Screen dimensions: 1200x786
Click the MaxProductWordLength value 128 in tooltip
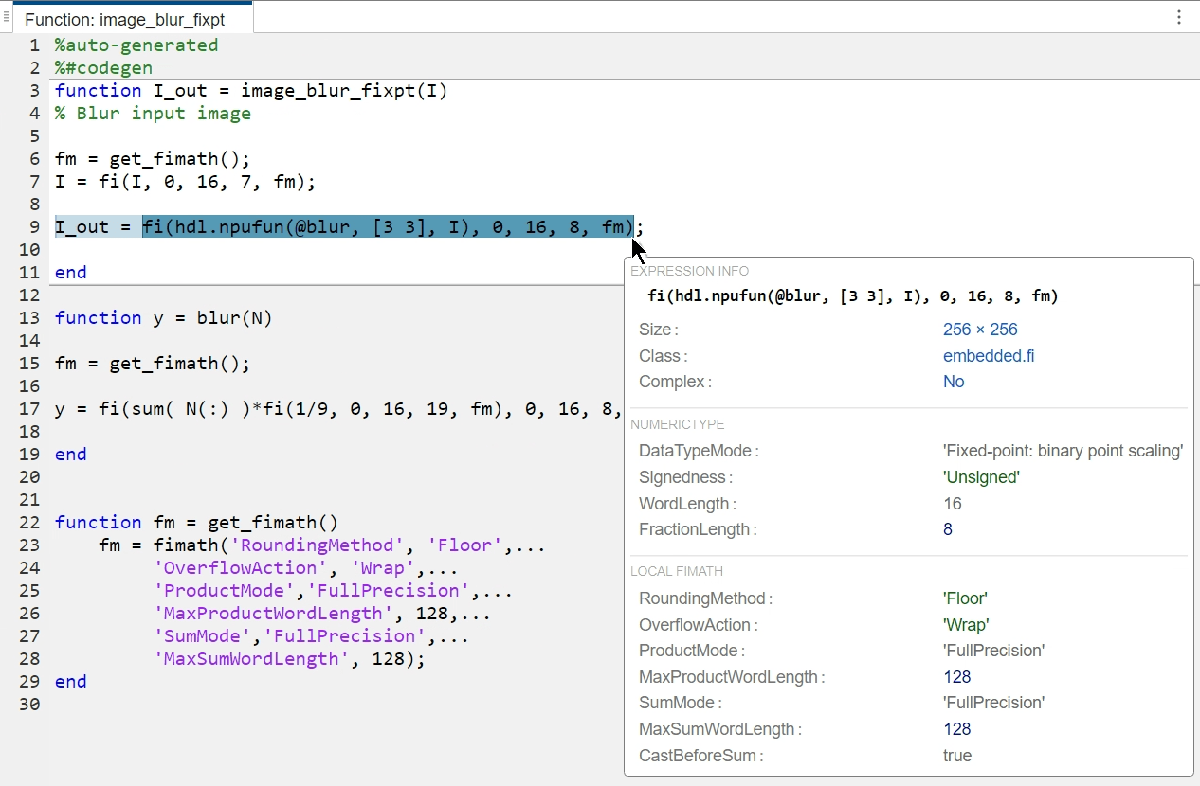click(x=957, y=677)
